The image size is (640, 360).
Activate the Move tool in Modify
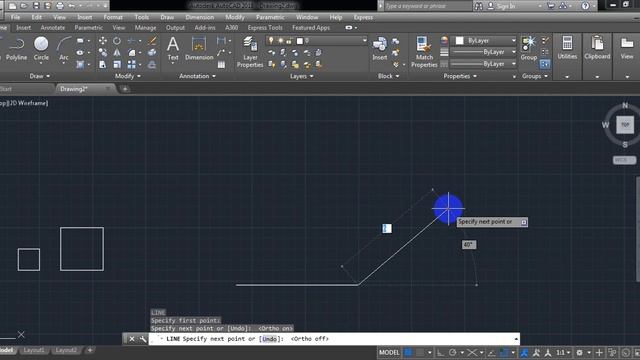[103, 40]
